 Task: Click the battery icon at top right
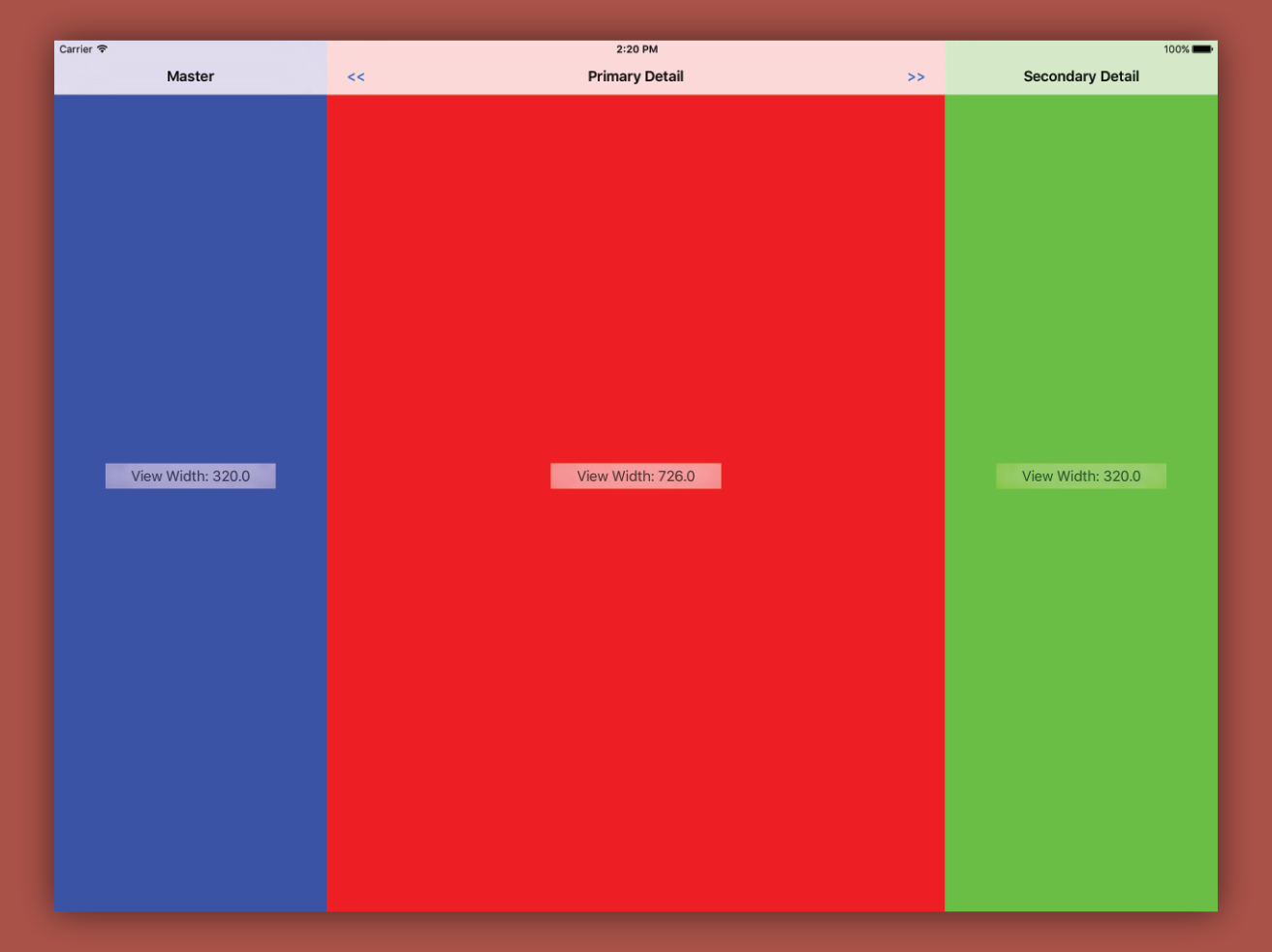coord(1203,48)
